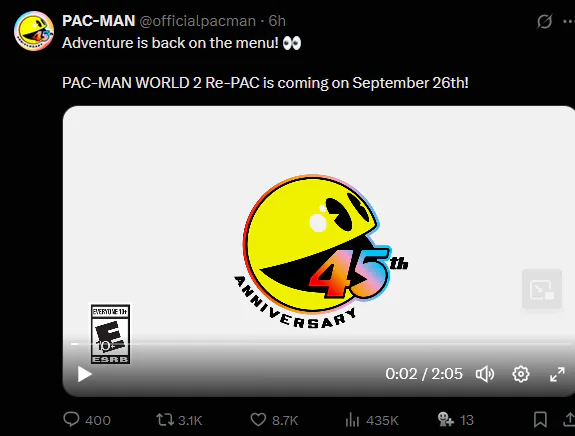Seek along the video progress bar

coord(321,344)
